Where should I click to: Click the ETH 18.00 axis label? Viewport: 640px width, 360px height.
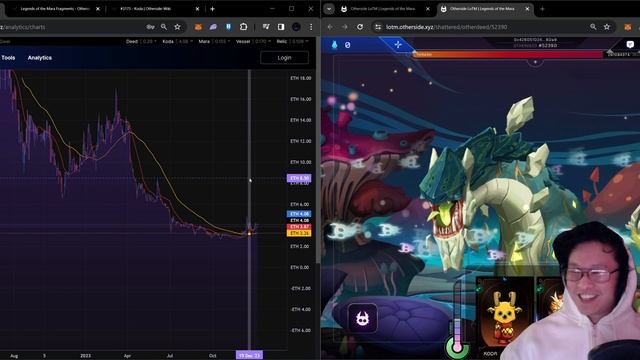point(300,78)
